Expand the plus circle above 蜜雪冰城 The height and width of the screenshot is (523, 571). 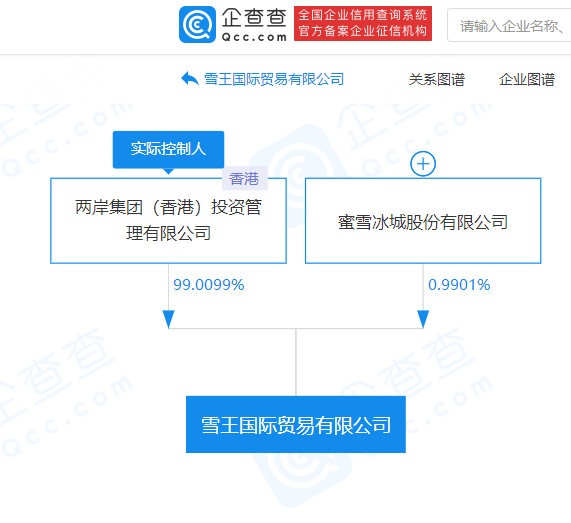click(423, 164)
